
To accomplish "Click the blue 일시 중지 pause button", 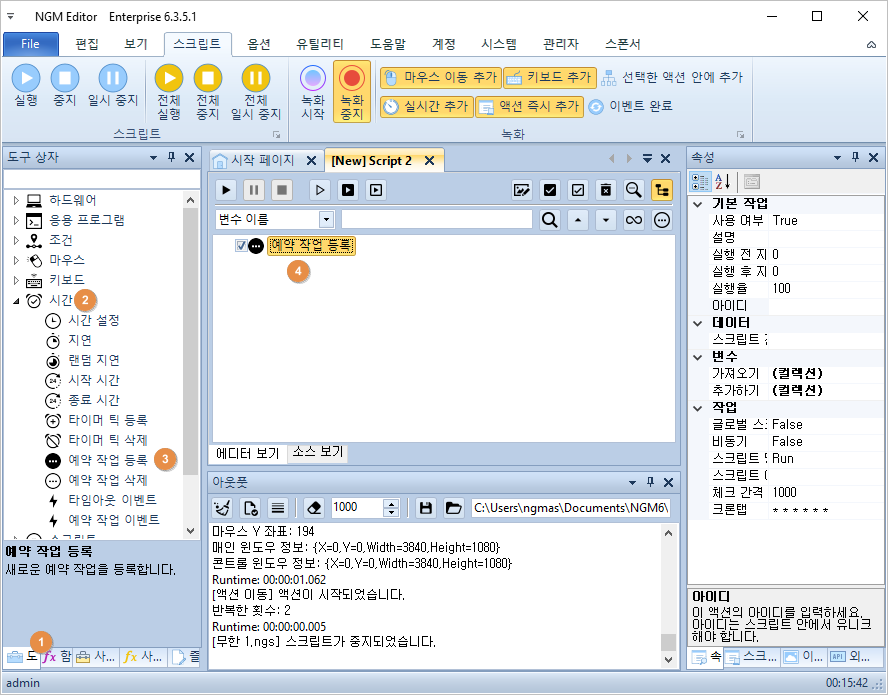I will 113,86.
